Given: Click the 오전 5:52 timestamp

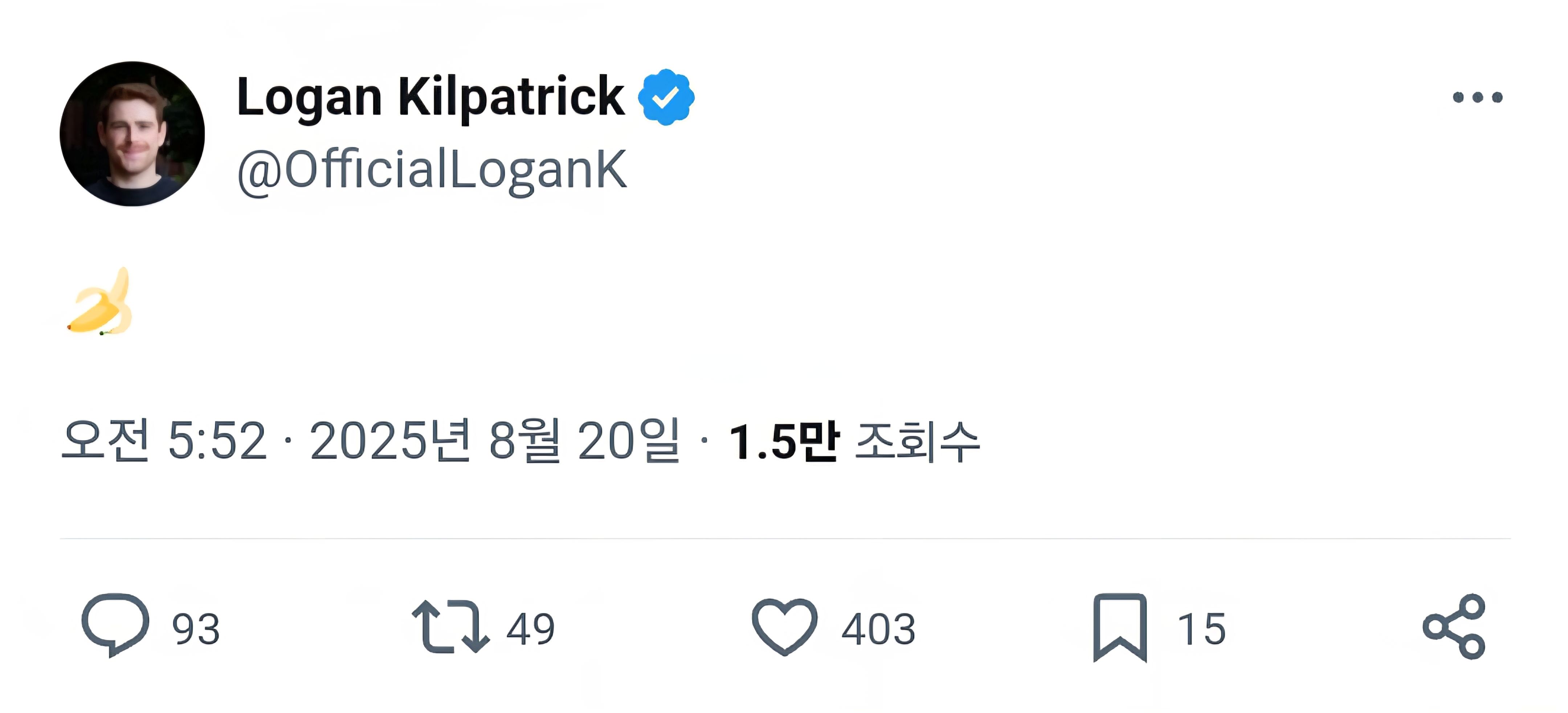Looking at the screenshot, I should pos(164,440).
